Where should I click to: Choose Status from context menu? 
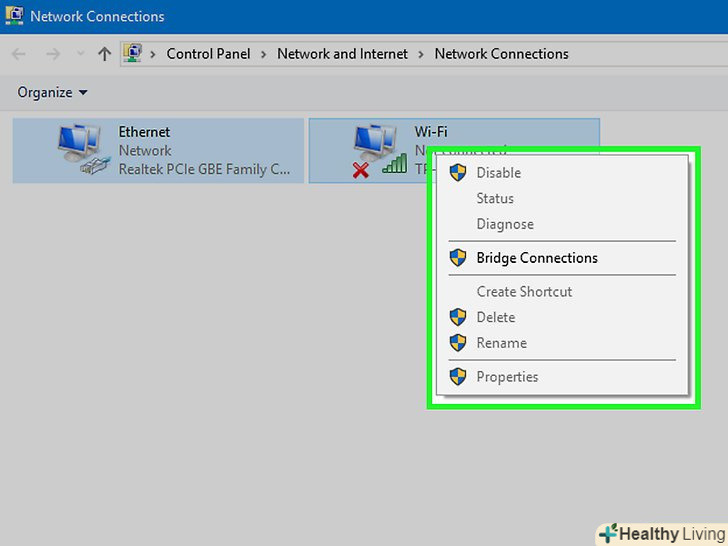click(x=562, y=199)
